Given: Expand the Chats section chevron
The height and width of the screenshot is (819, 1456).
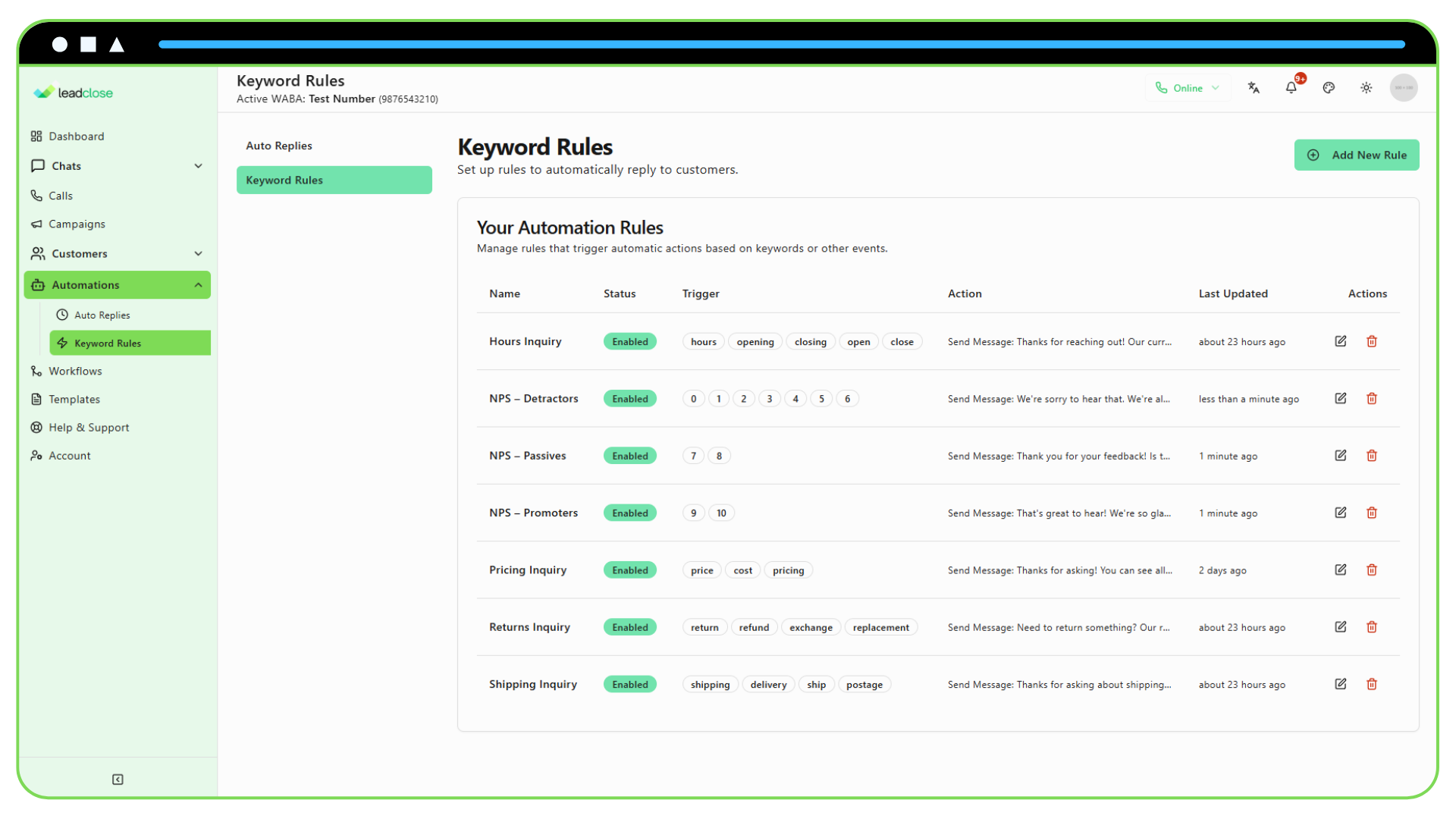Looking at the screenshot, I should coord(198,165).
